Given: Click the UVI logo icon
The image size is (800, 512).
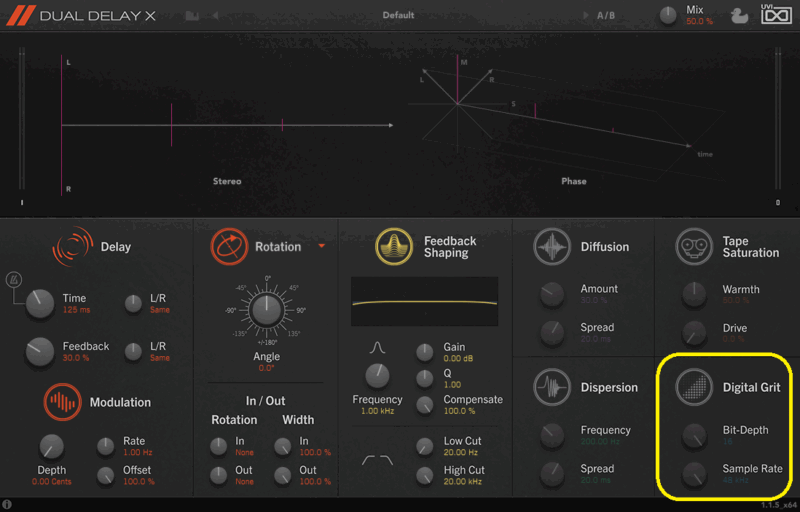Looking at the screenshot, I should tap(777, 14).
